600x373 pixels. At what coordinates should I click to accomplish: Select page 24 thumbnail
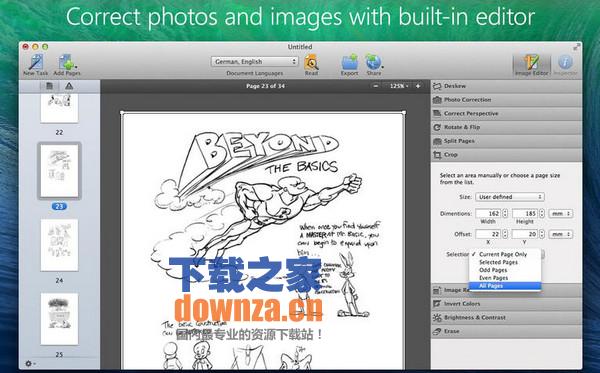coord(59,245)
